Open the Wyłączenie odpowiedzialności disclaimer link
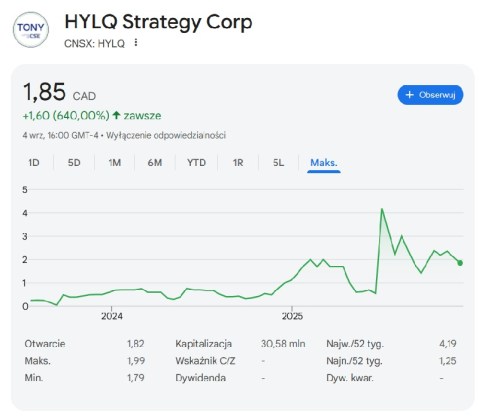 (x=166, y=135)
